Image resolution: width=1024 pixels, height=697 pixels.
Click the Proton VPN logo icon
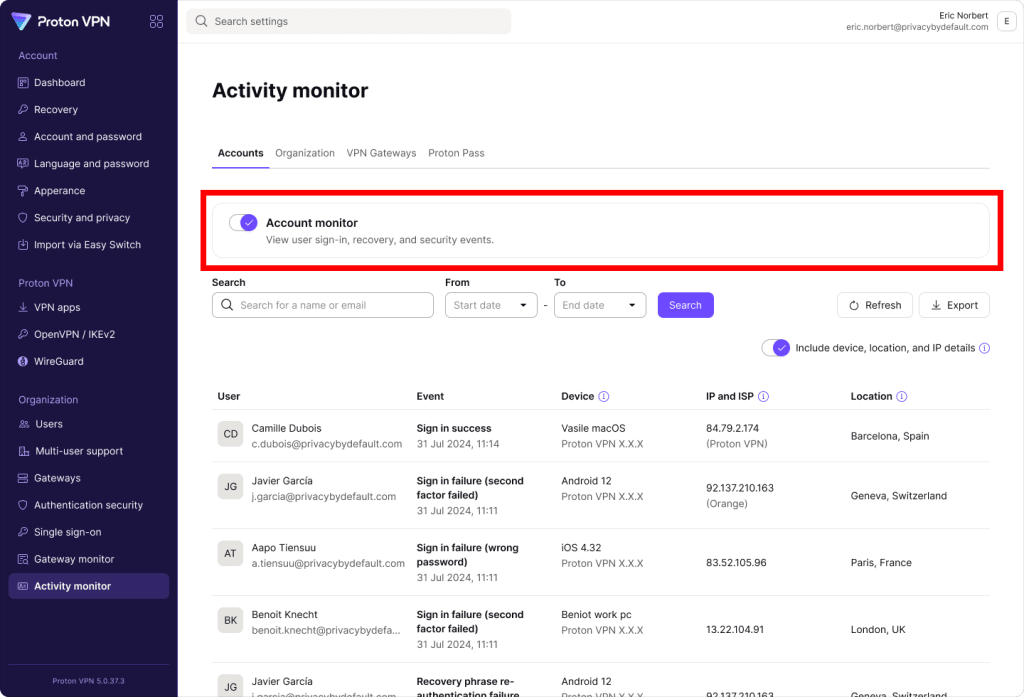pos(21,21)
